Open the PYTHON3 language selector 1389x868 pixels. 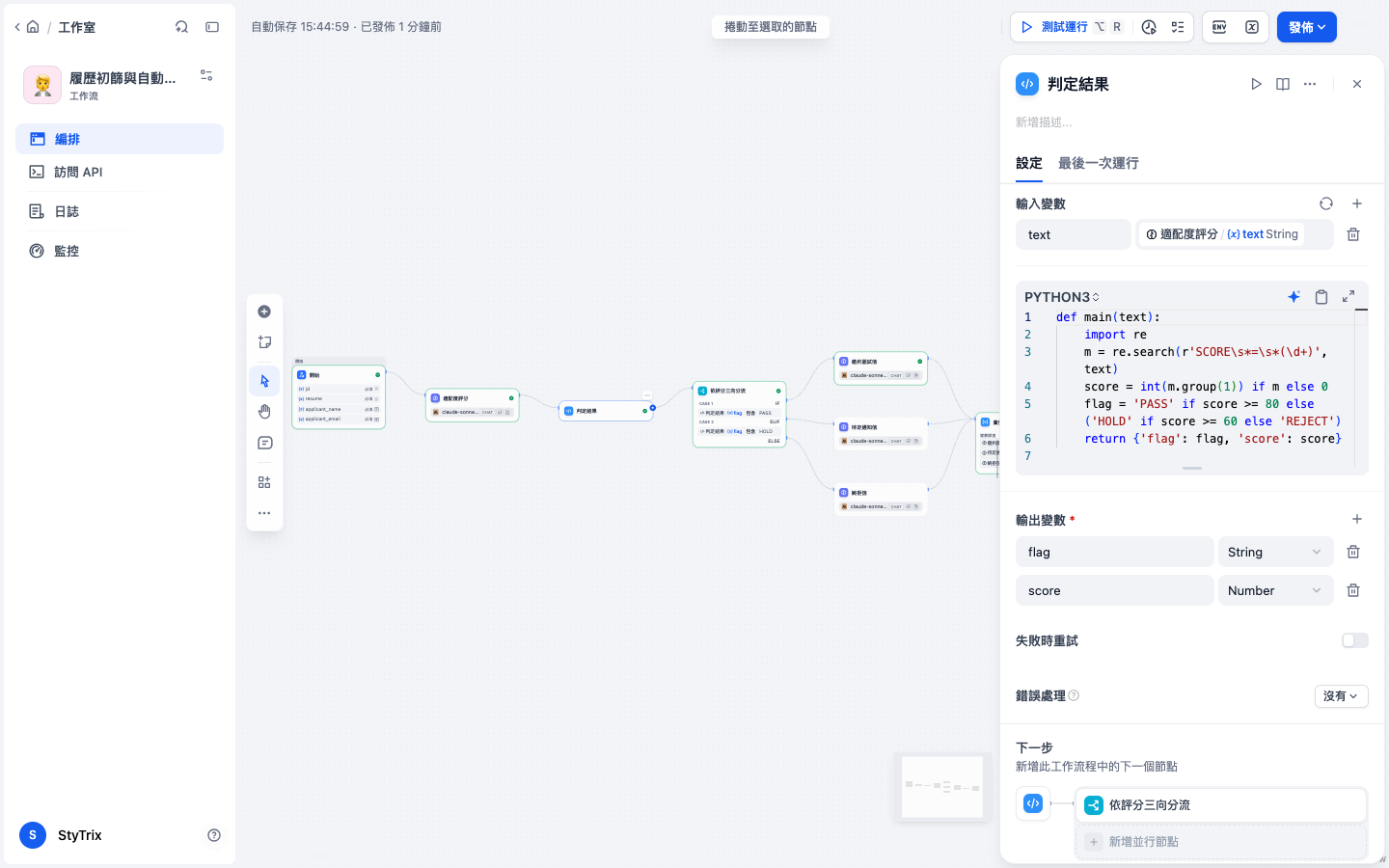[x=1062, y=297]
